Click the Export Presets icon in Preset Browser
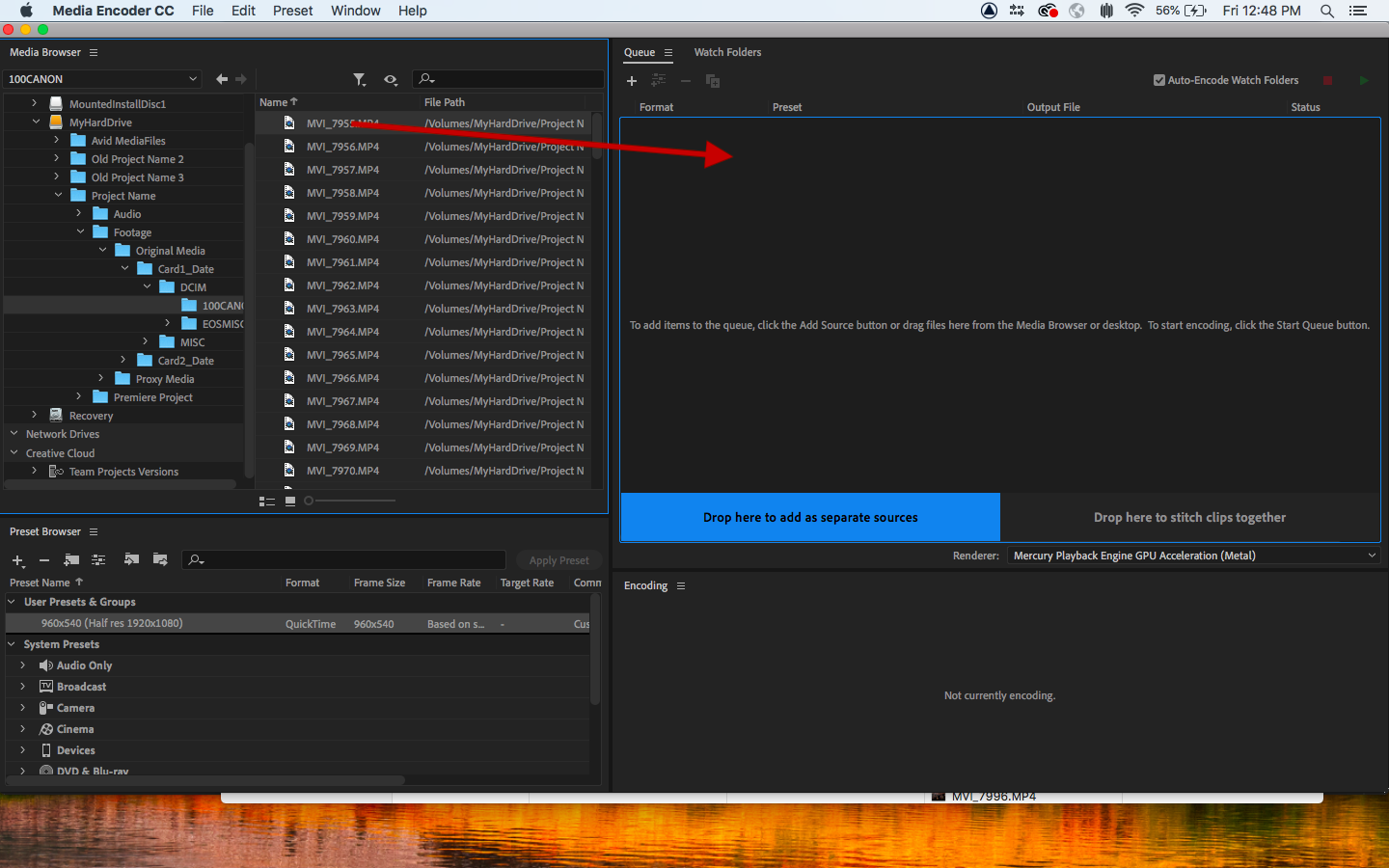This screenshot has height=868, width=1389. (159, 559)
